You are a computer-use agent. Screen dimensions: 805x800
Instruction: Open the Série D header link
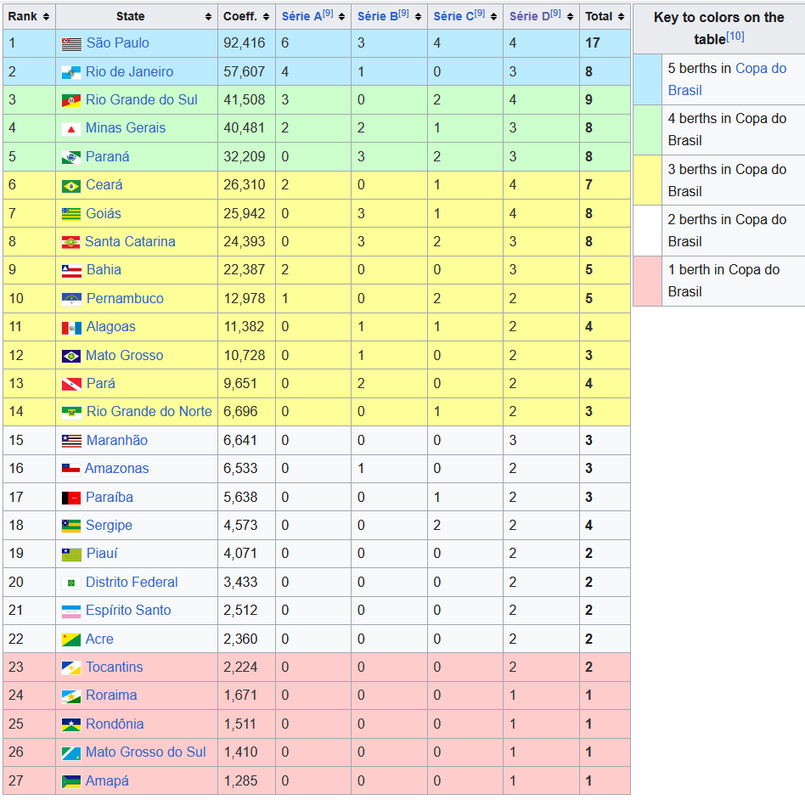coord(529,16)
